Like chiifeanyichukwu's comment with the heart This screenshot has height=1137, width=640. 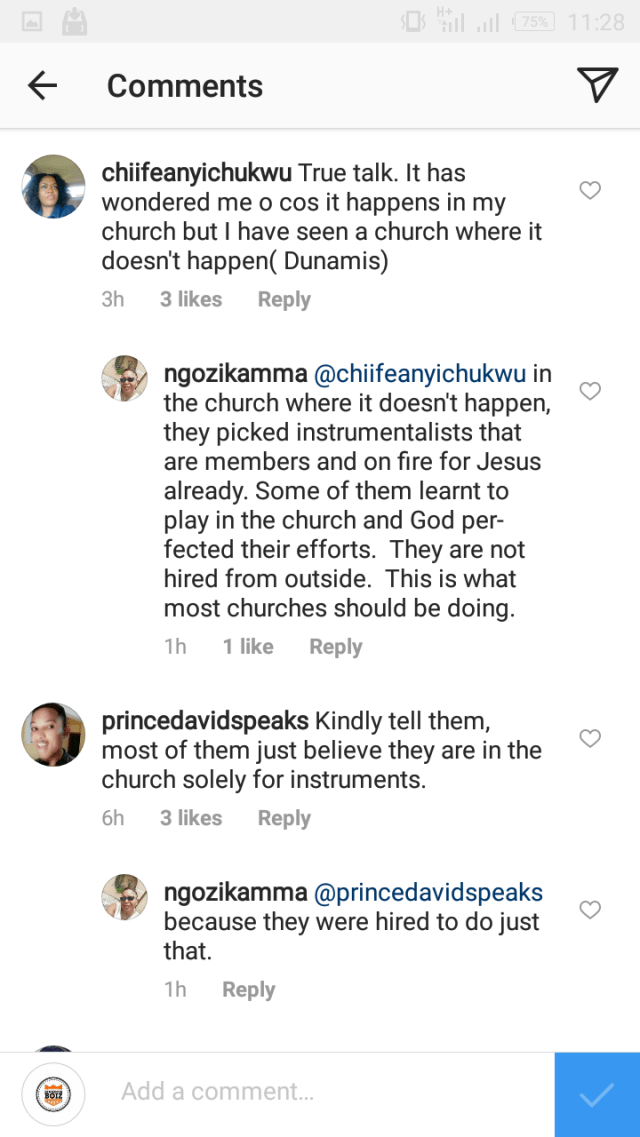pyautogui.click(x=590, y=190)
